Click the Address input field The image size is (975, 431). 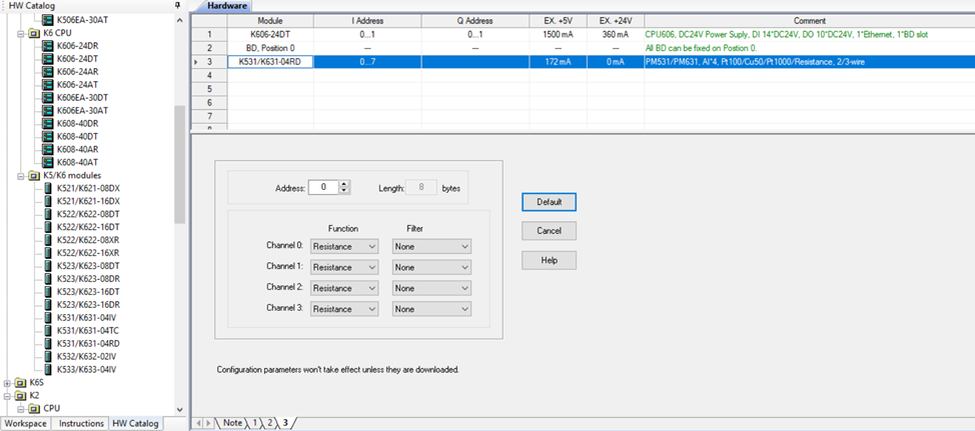click(323, 187)
